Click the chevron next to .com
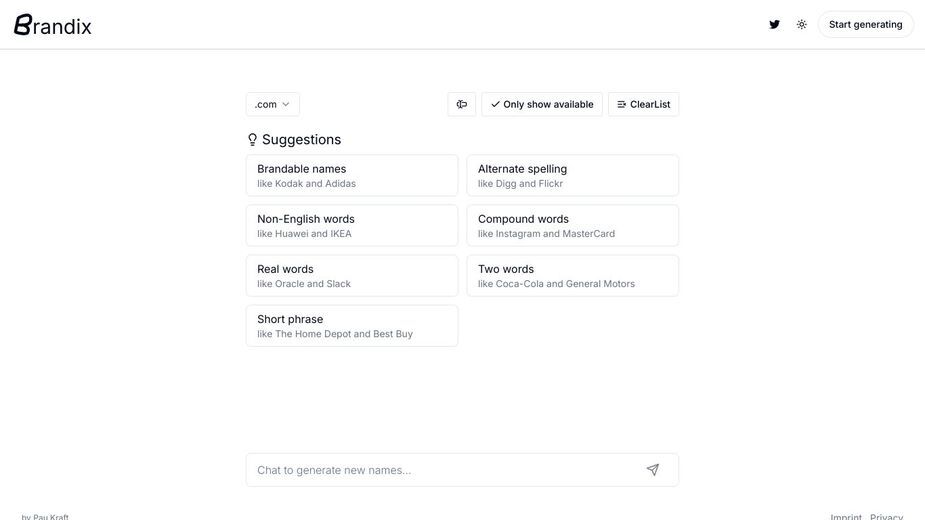Screen dimensions: 925x520 coord(286,104)
